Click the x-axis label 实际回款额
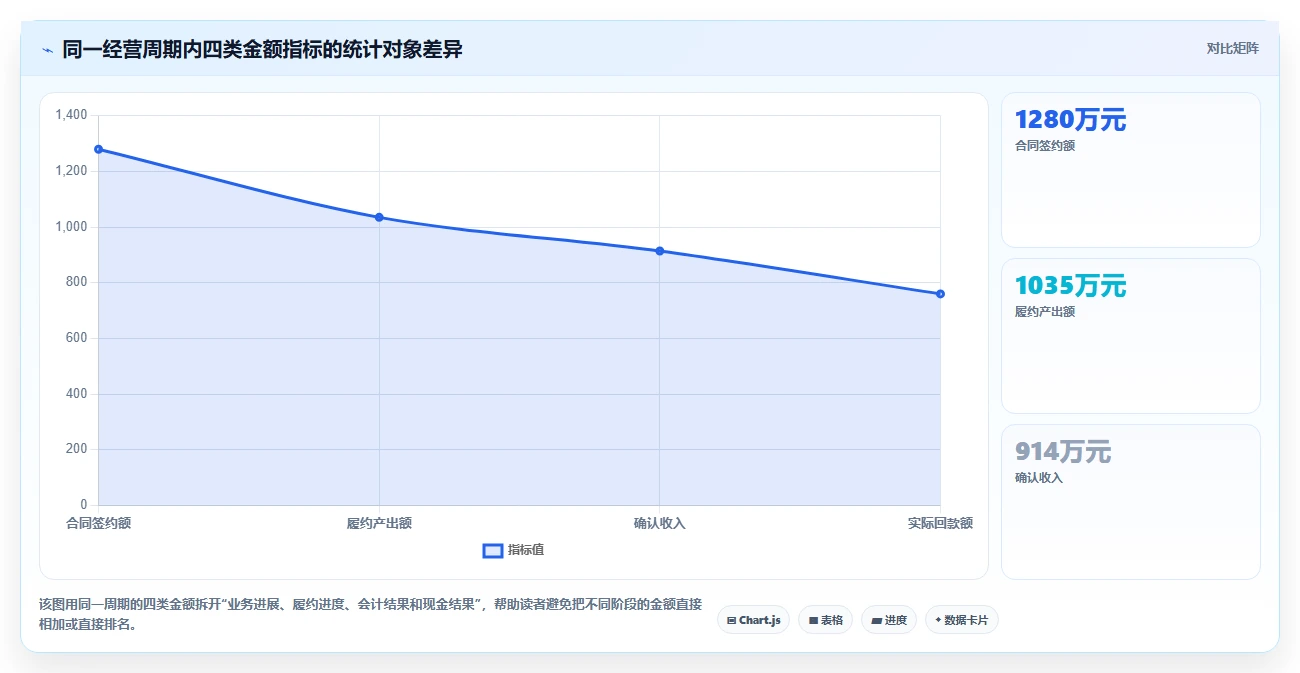Image resolution: width=1300 pixels, height=673 pixels. coord(940,523)
